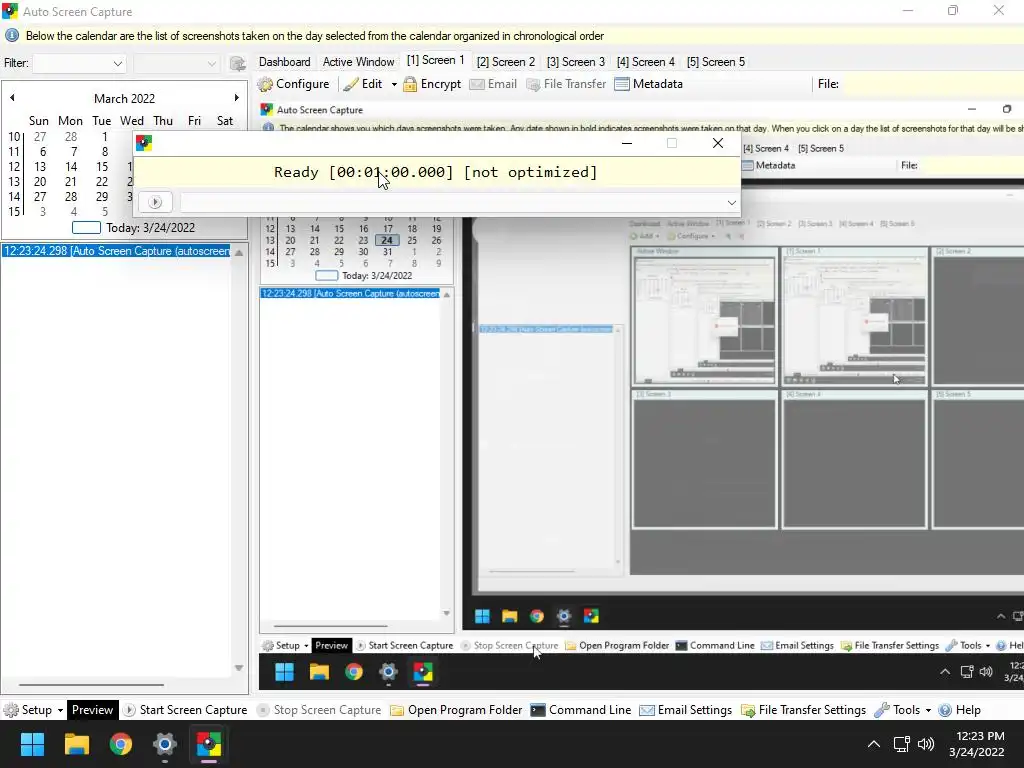Click the screenshot list scroll-down arrow

coord(239,668)
